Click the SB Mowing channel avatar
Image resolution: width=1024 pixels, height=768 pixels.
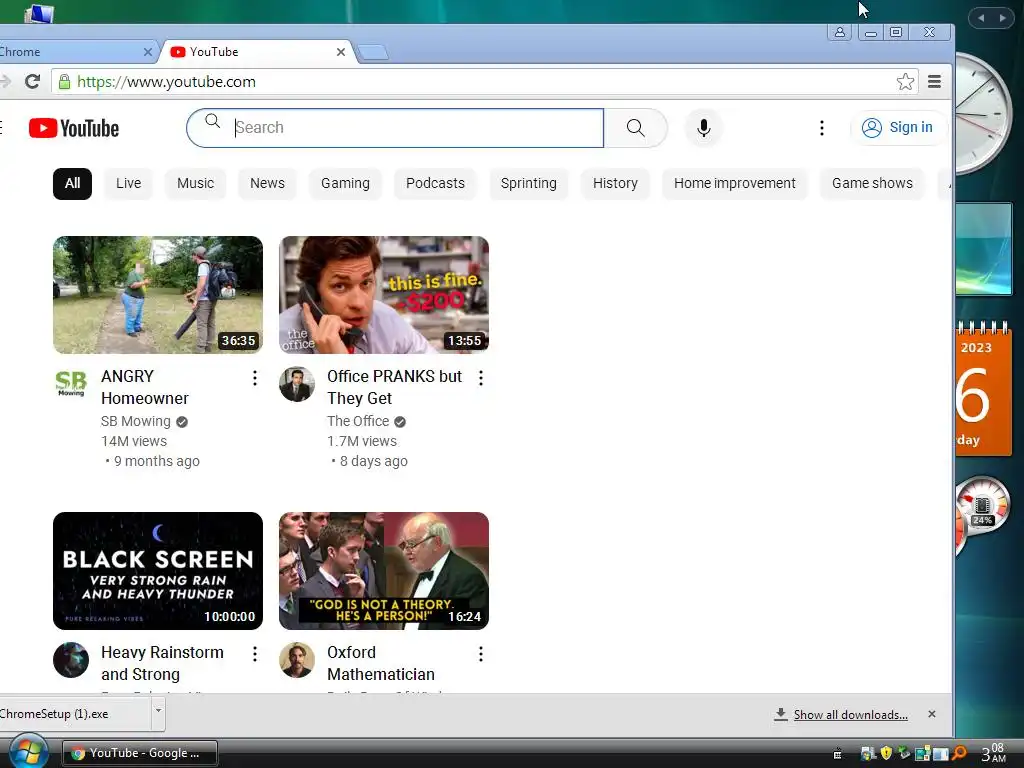pyautogui.click(x=71, y=384)
